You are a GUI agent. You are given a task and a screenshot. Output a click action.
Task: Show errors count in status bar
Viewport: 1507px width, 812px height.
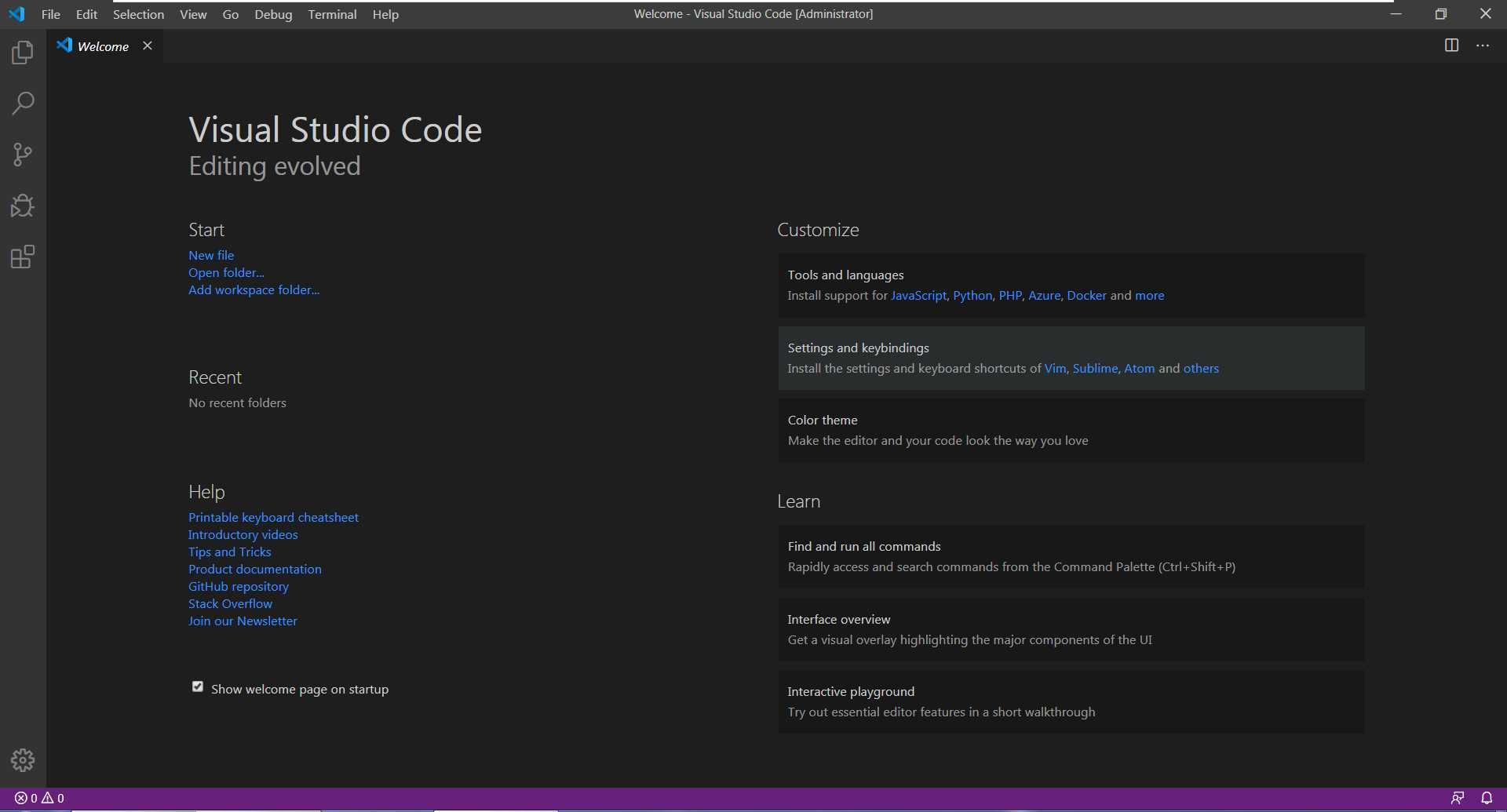[x=26, y=798]
